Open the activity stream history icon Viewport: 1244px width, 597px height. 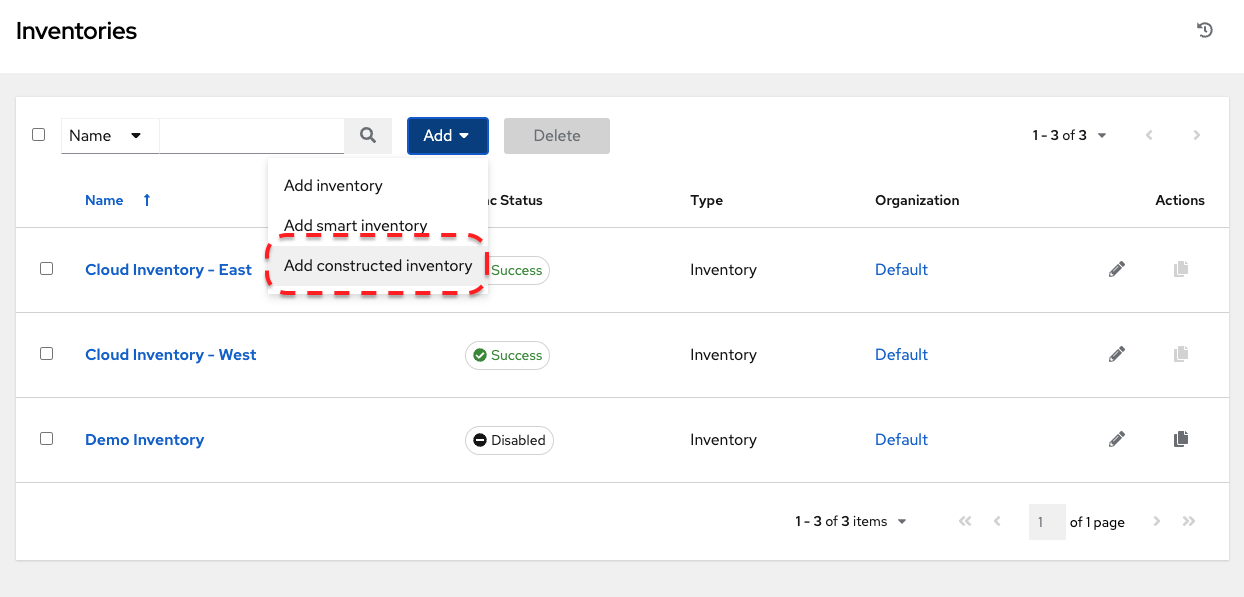pyautogui.click(x=1205, y=30)
